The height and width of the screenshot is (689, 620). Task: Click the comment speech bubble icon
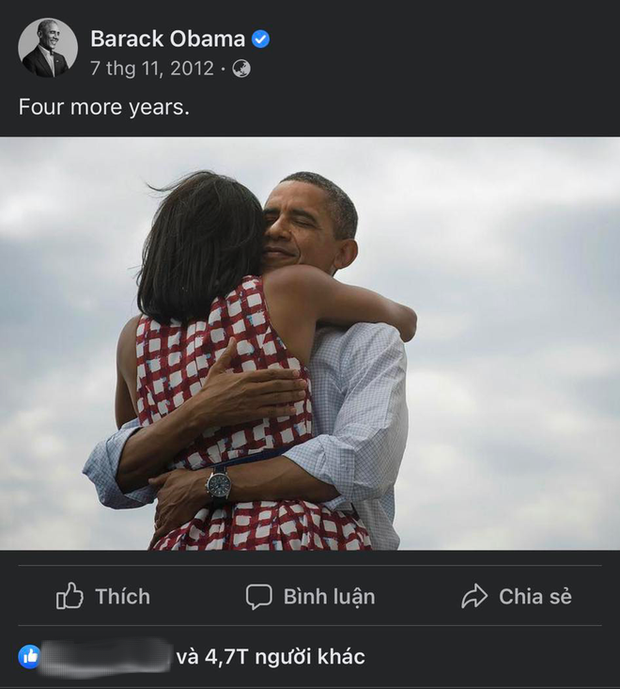259,597
